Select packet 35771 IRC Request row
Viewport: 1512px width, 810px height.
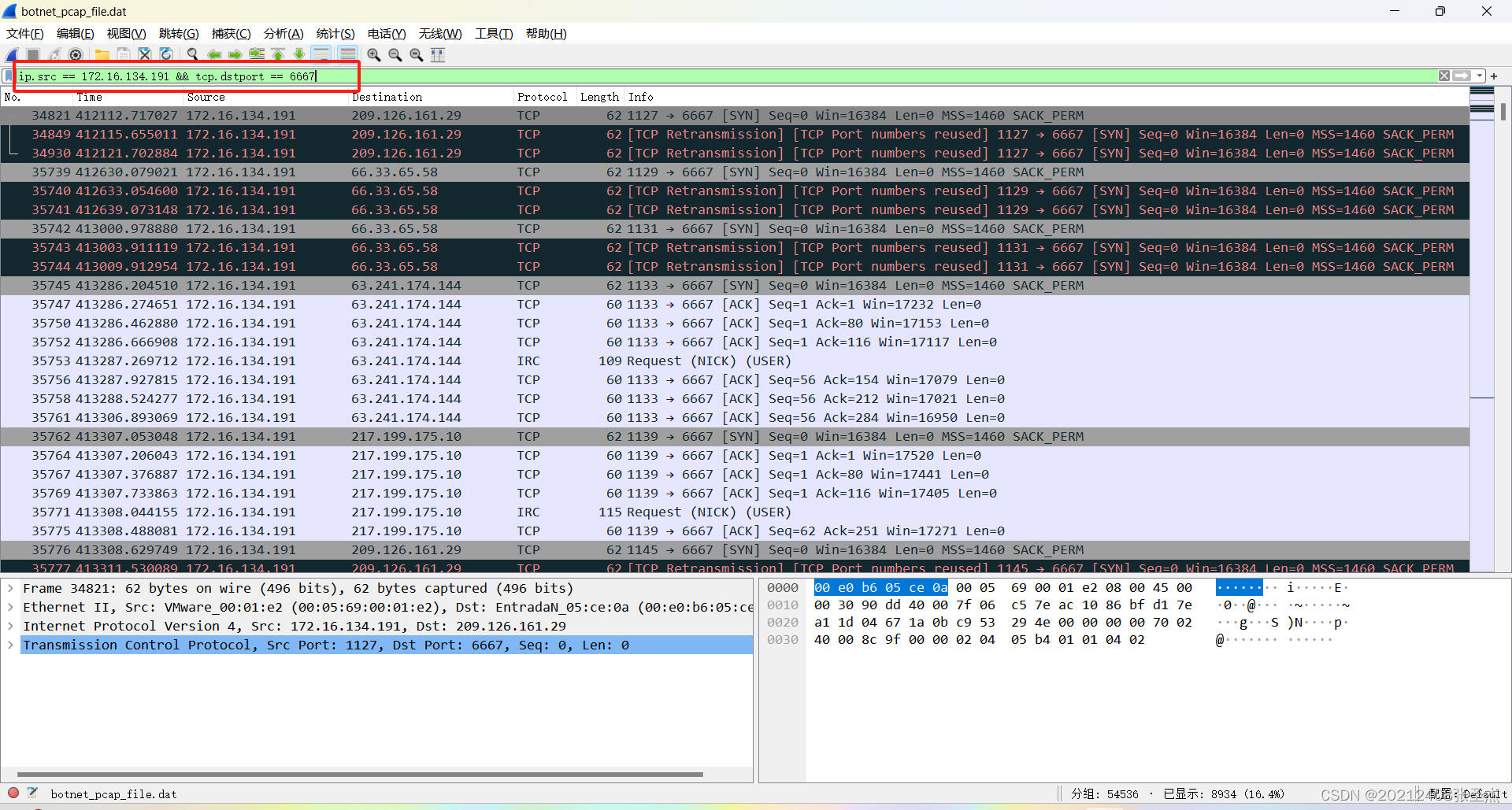coord(735,512)
